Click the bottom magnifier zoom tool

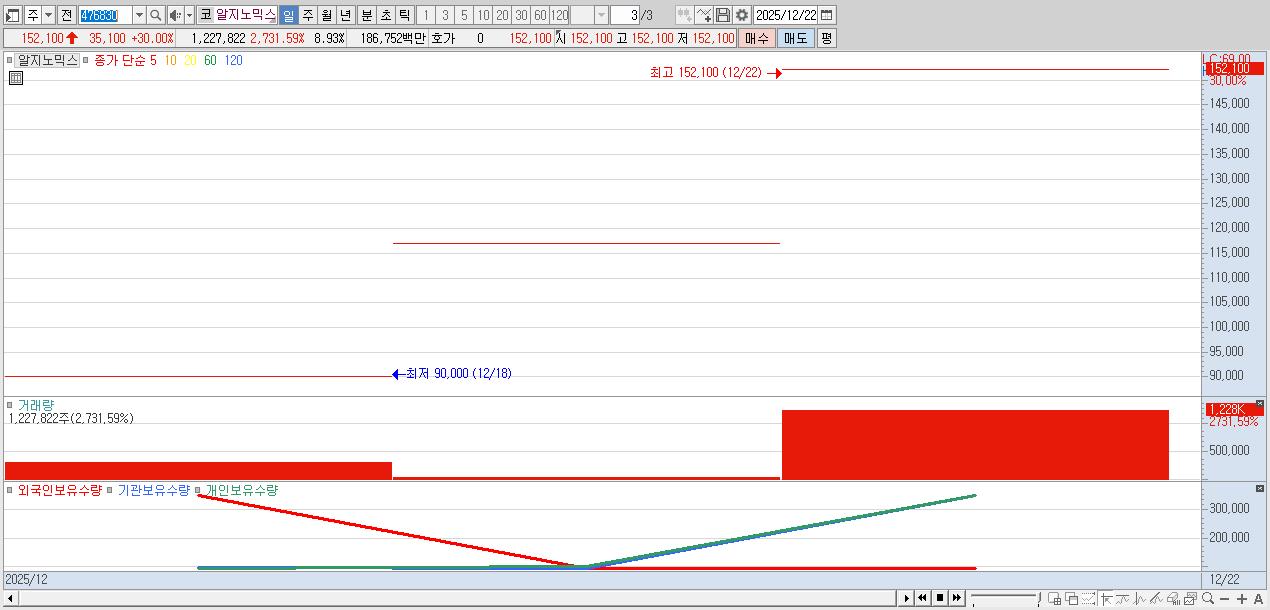click(1207, 598)
